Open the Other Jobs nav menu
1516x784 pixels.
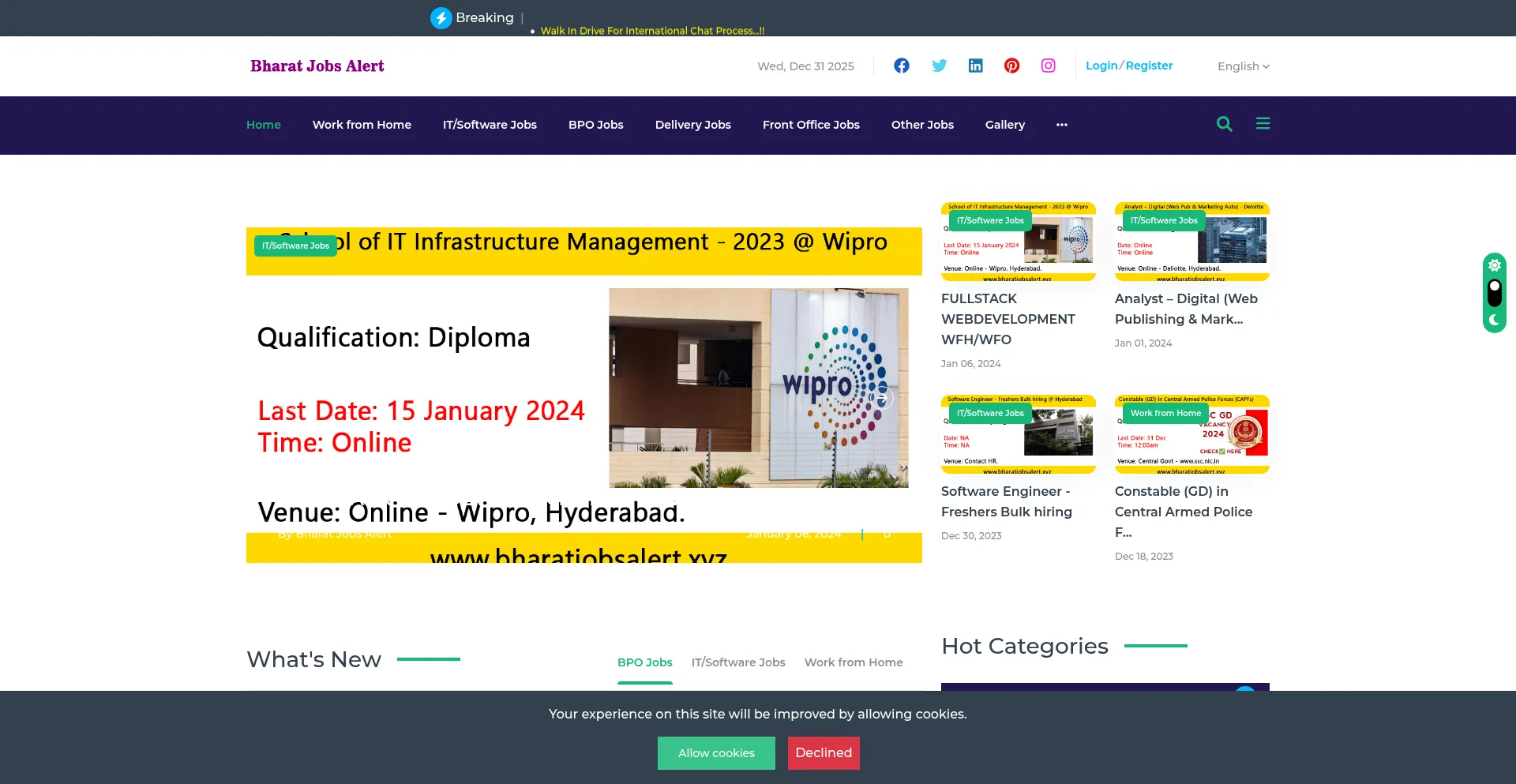pyautogui.click(x=921, y=125)
